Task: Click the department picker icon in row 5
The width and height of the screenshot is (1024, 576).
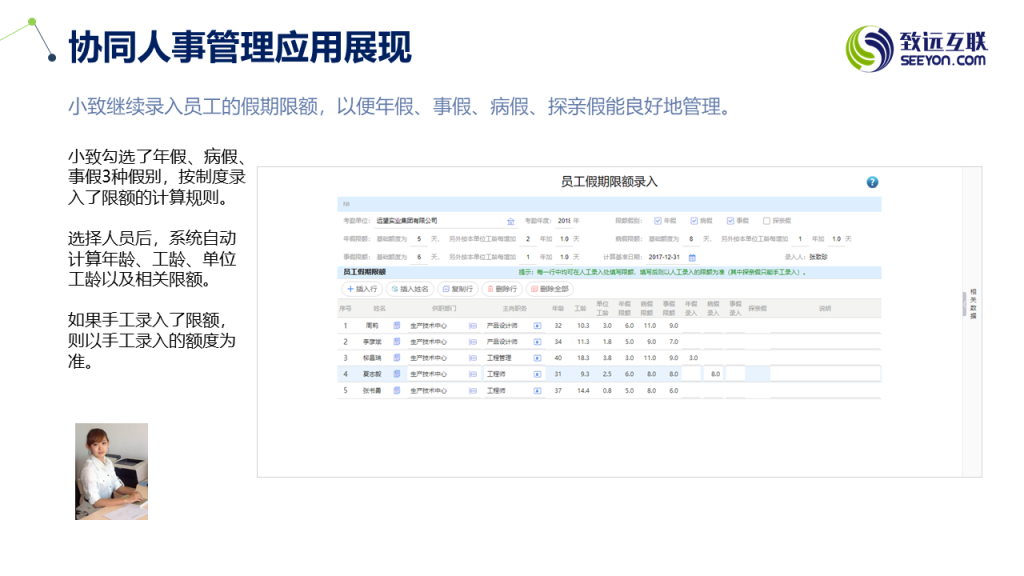Action: pos(473,390)
